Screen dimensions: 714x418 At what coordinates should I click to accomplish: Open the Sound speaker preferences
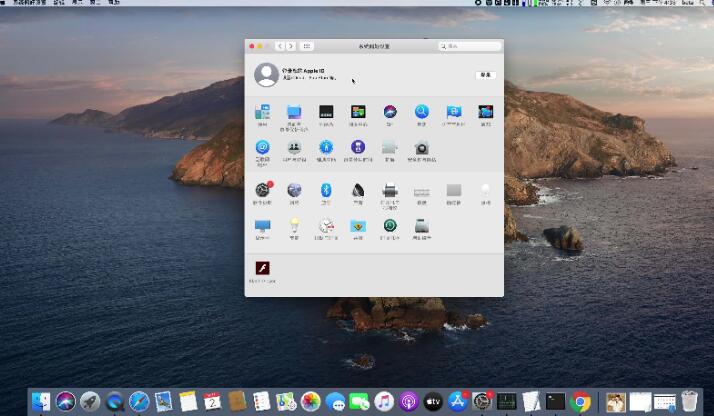click(358, 190)
